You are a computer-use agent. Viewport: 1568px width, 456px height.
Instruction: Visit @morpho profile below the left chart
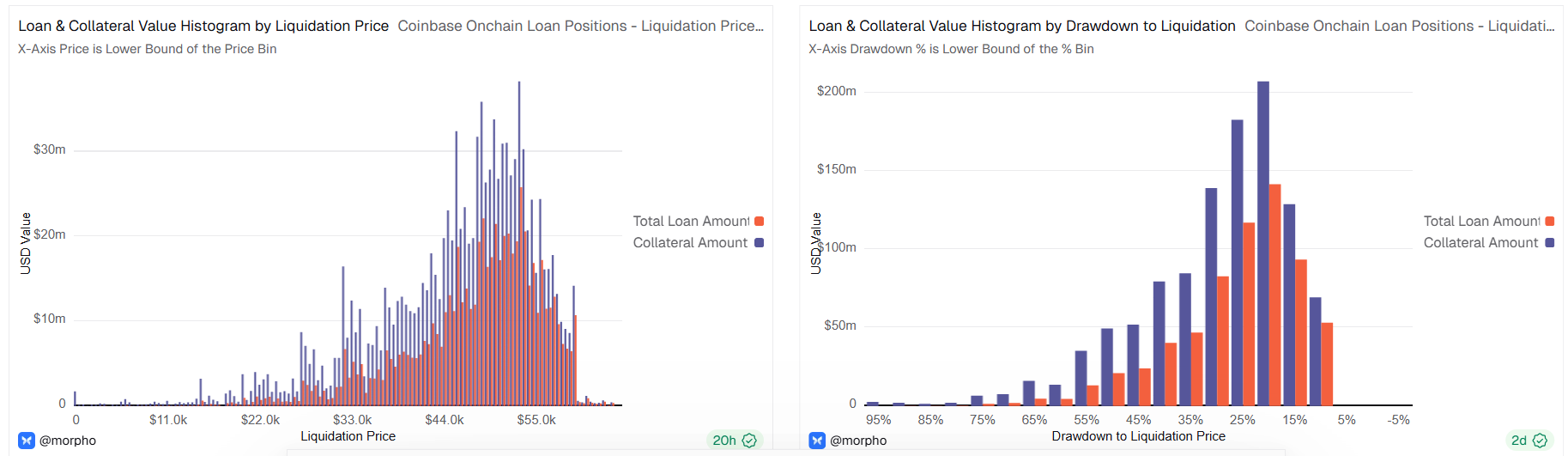pos(68,441)
